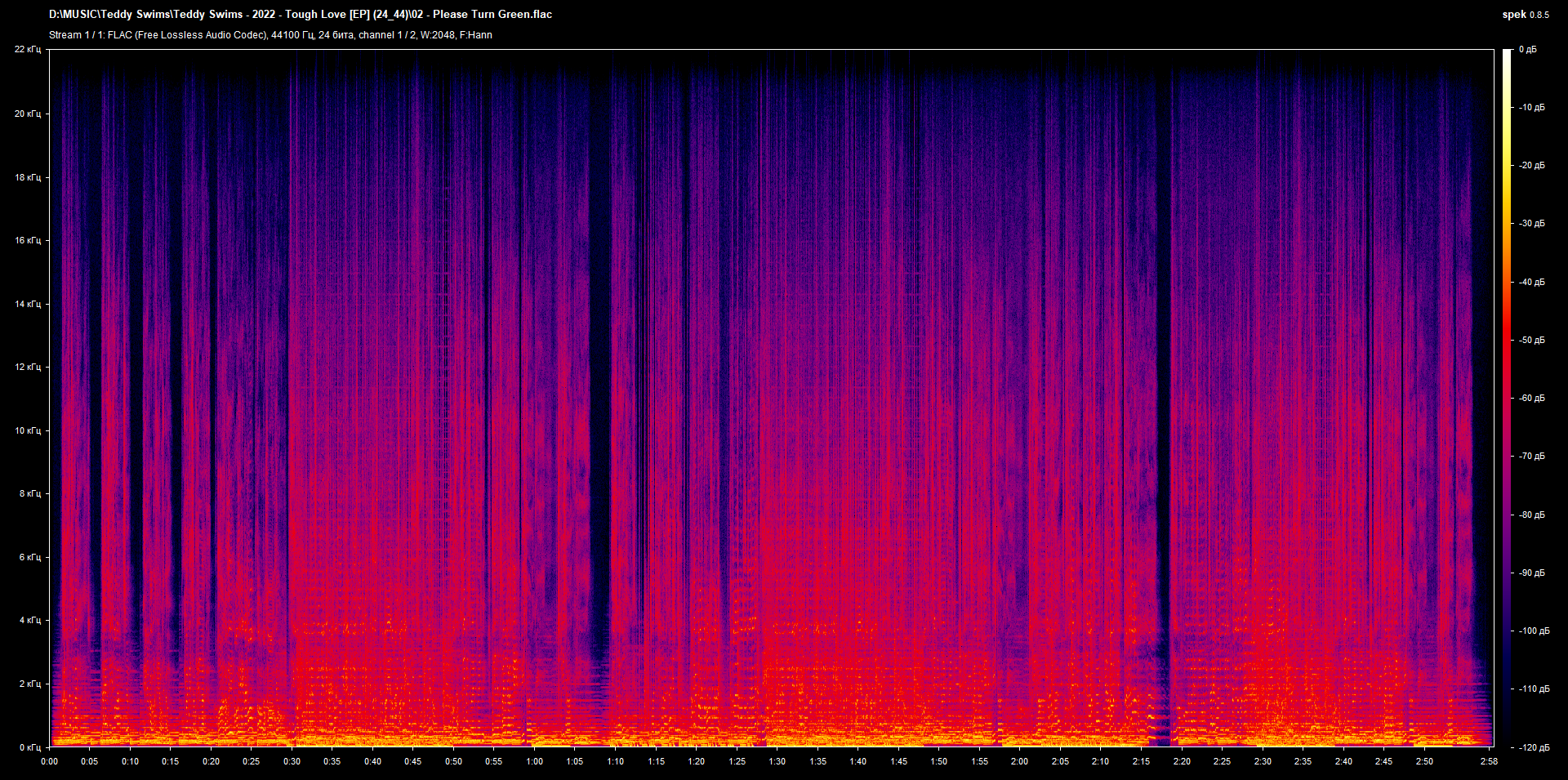
Task: Click the 0:10 time axis label
Action: (x=131, y=761)
